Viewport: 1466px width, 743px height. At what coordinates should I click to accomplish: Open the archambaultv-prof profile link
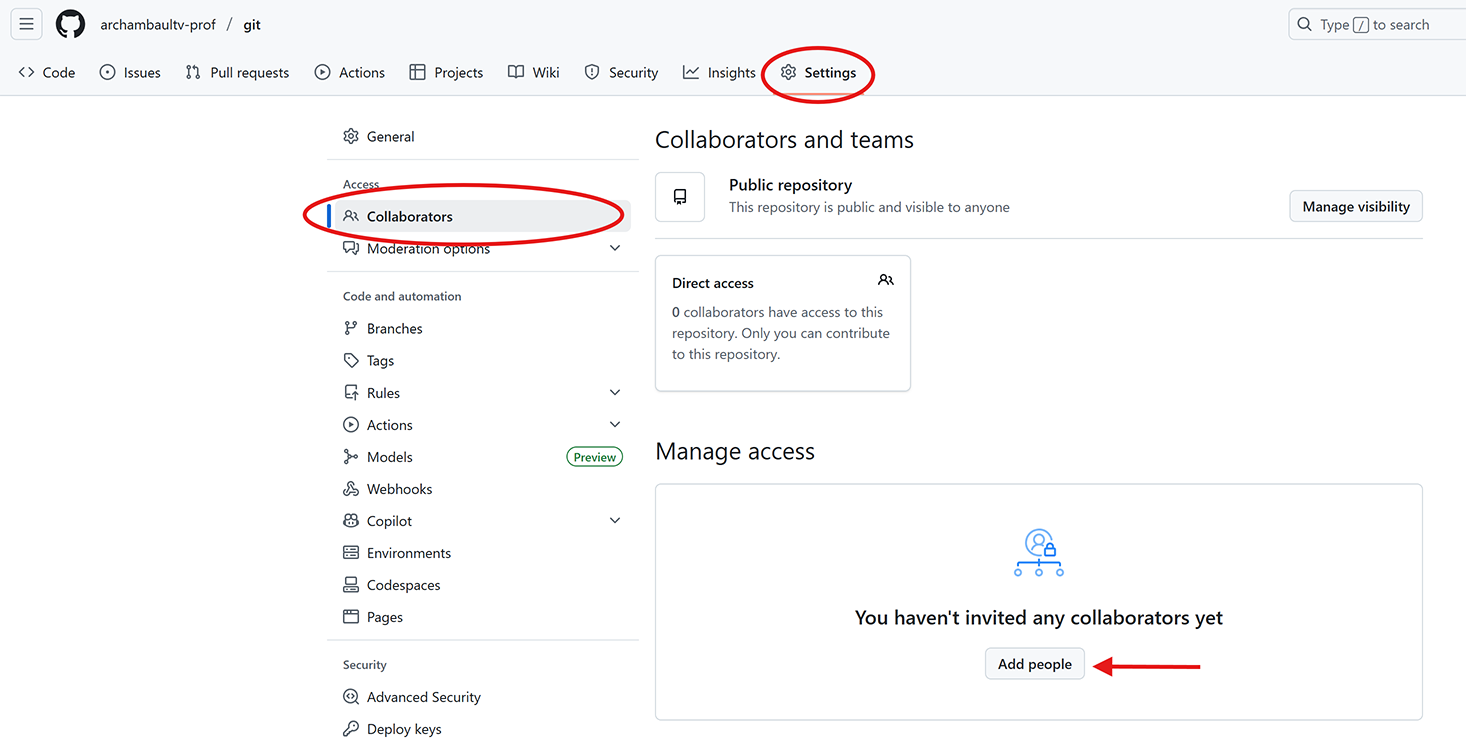click(x=158, y=25)
